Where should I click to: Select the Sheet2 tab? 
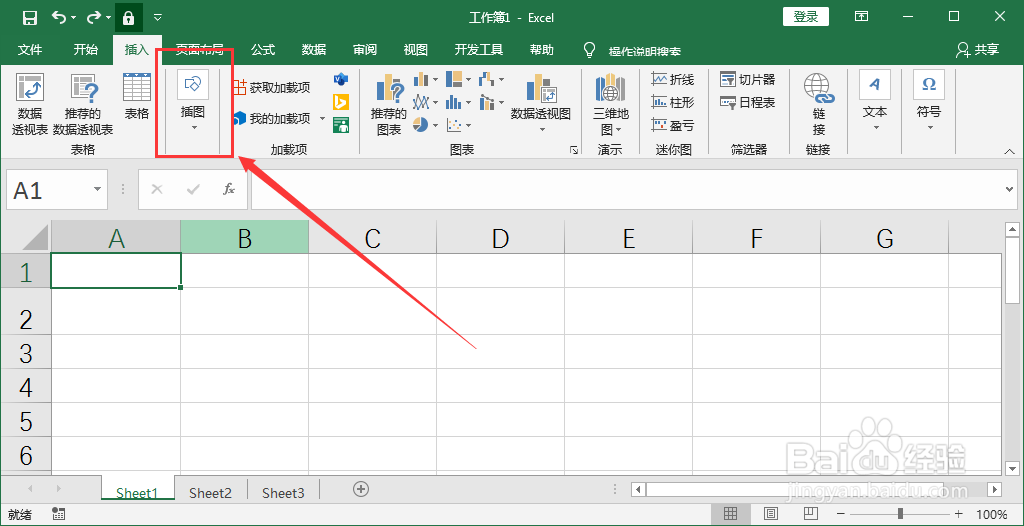pos(210,493)
